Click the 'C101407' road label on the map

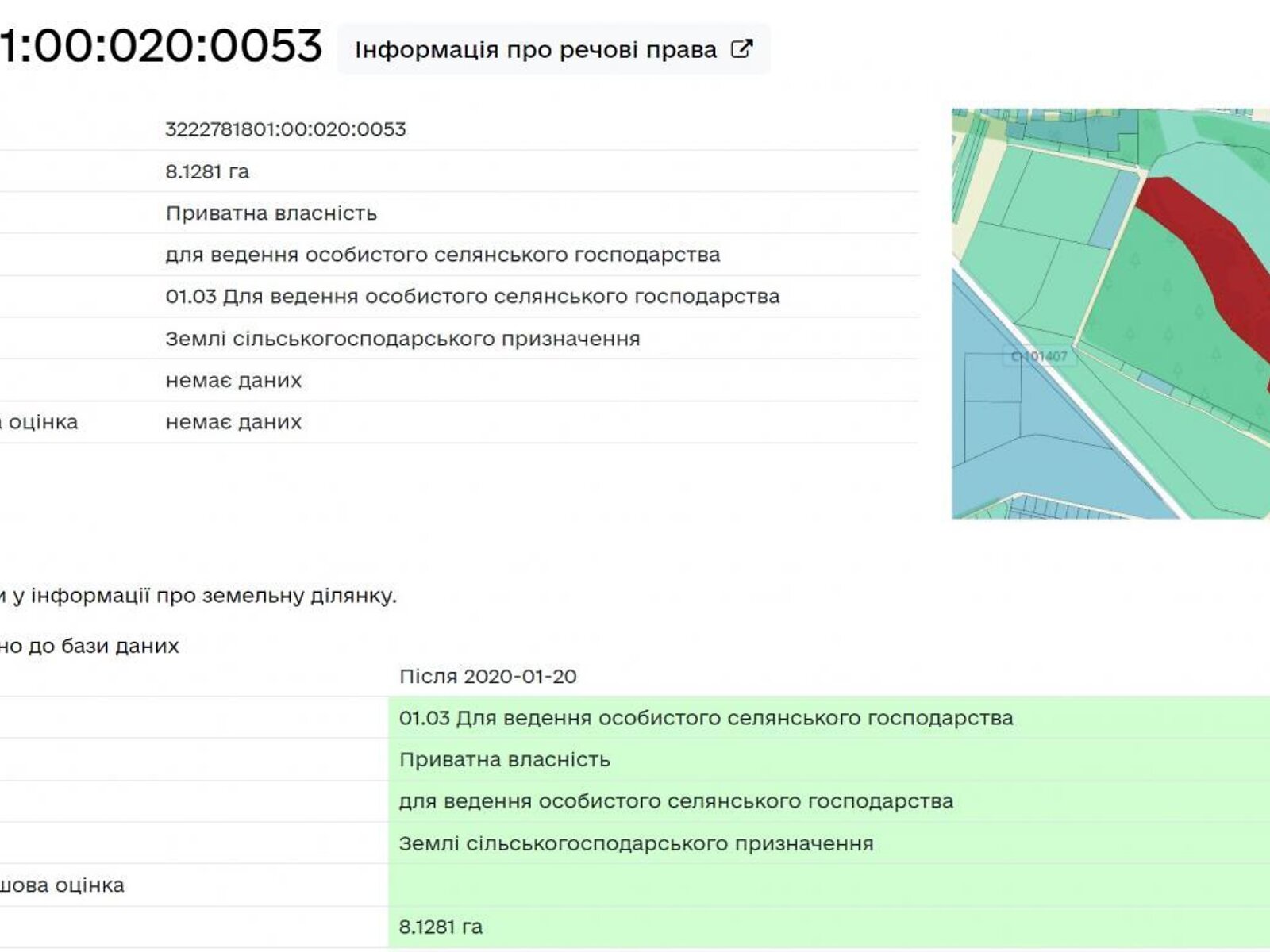click(1039, 356)
